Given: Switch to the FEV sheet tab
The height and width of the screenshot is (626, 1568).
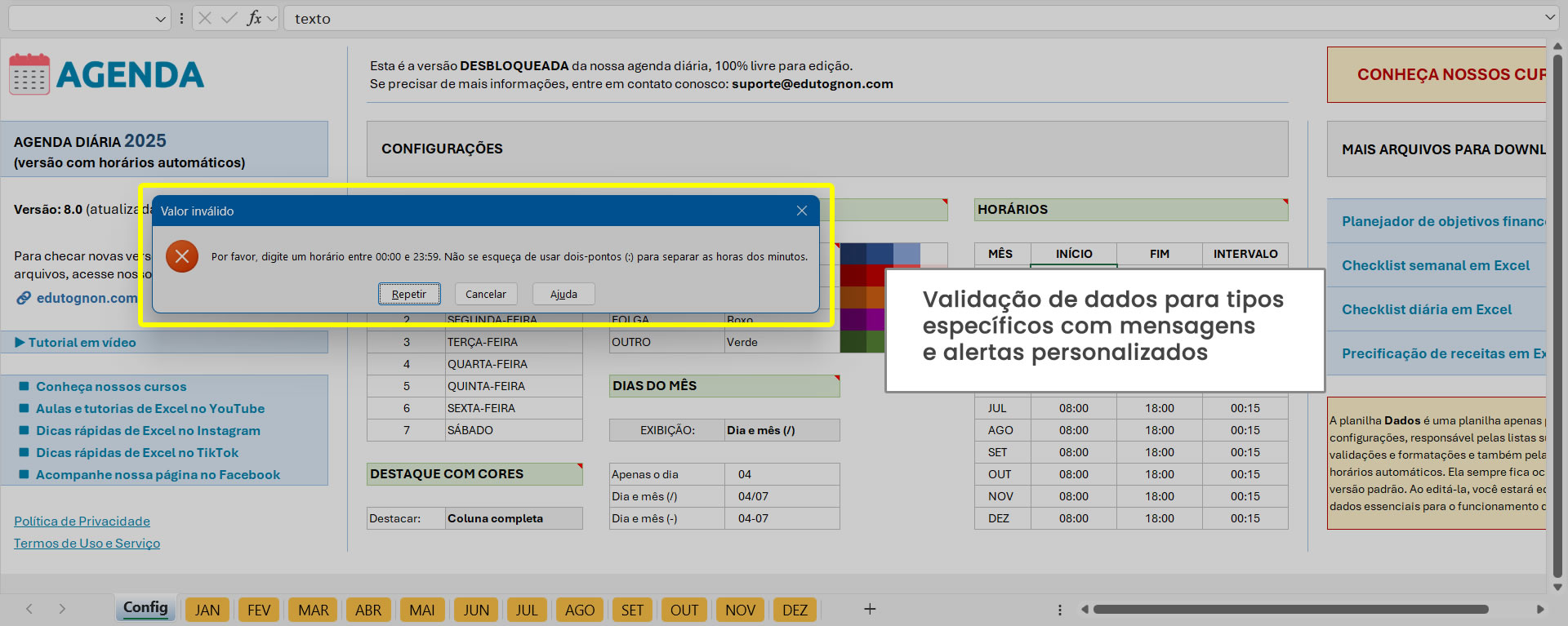Looking at the screenshot, I should click(x=259, y=610).
